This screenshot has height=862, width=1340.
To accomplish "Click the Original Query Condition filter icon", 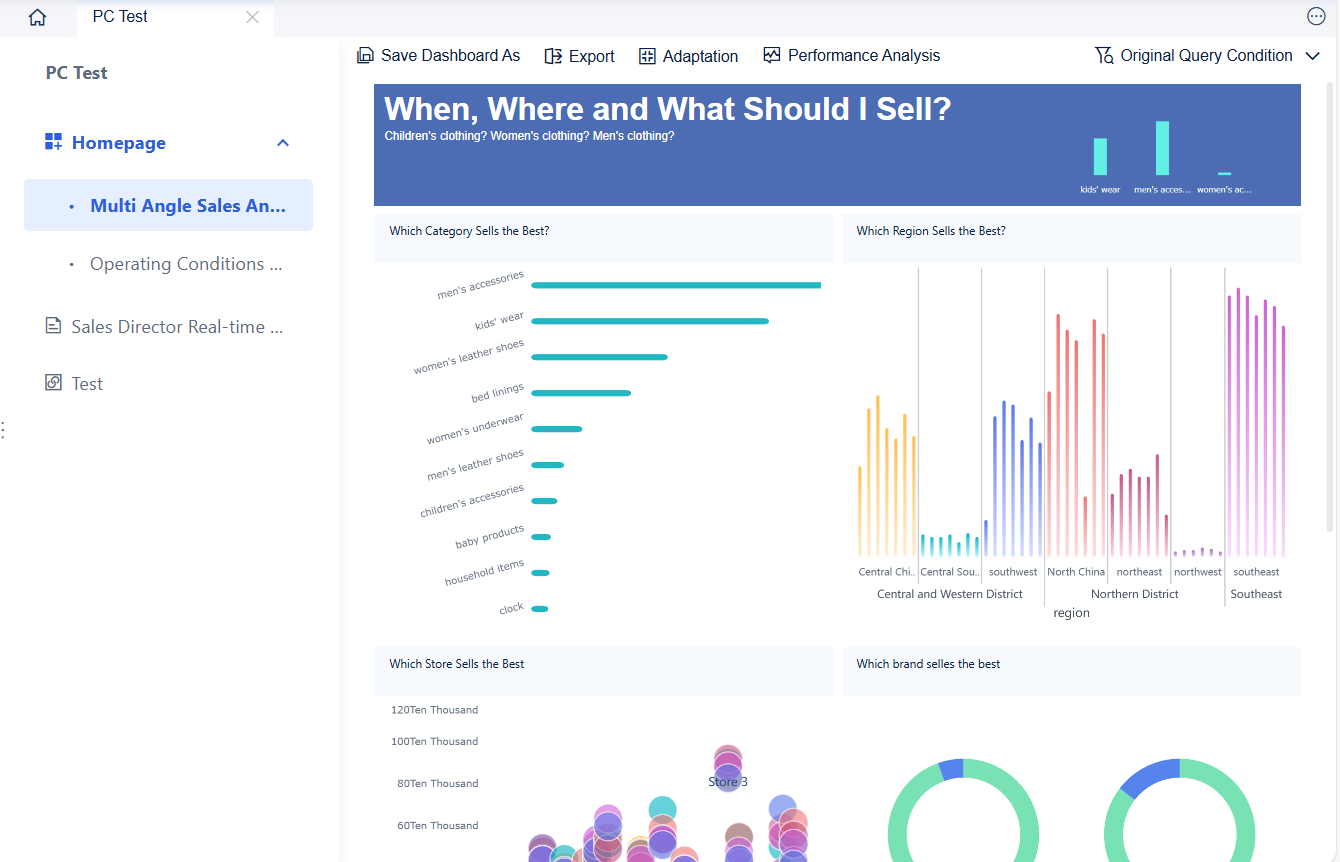I will coord(1104,56).
